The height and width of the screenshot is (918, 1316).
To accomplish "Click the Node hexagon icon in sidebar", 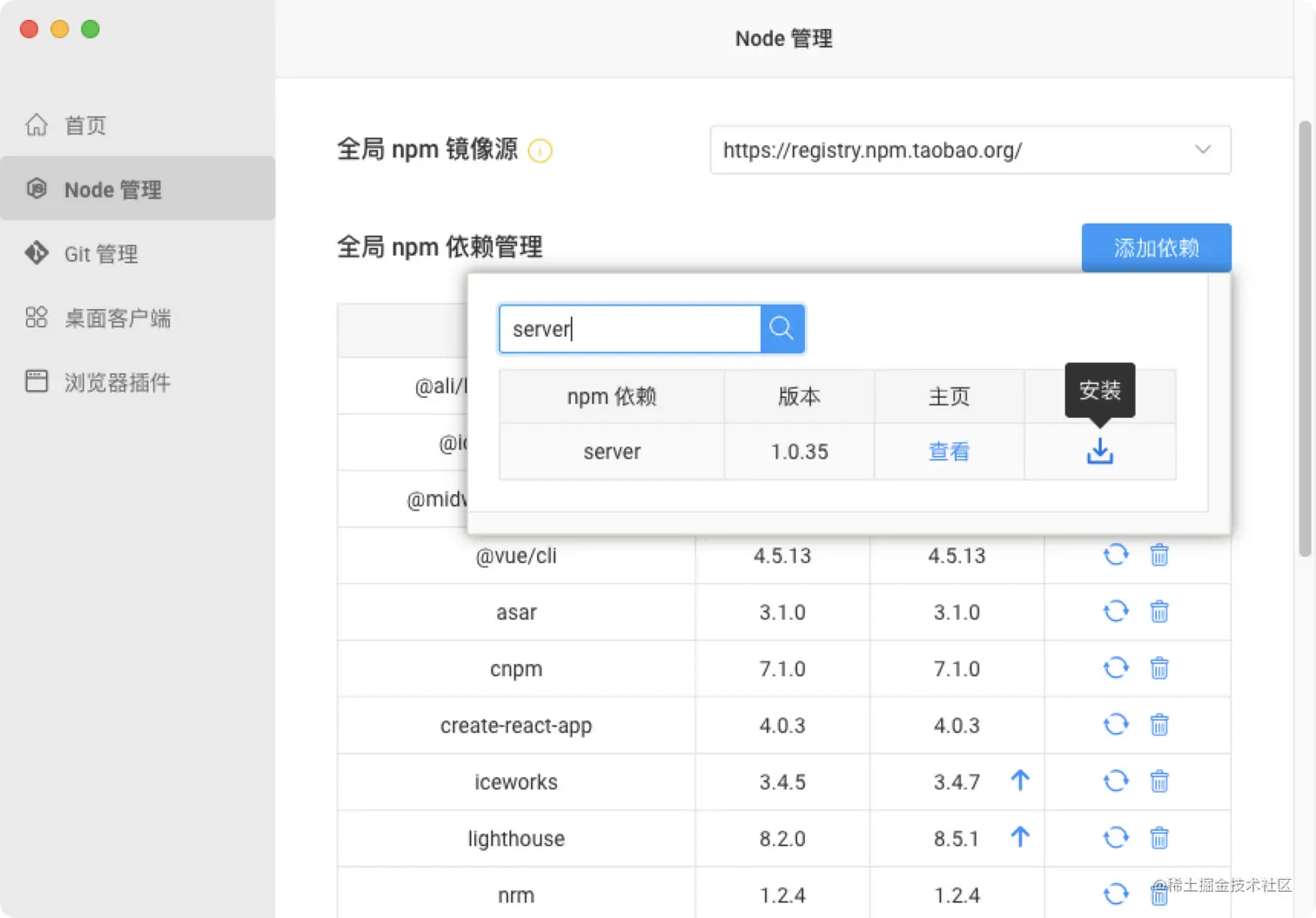I will tap(37, 188).
